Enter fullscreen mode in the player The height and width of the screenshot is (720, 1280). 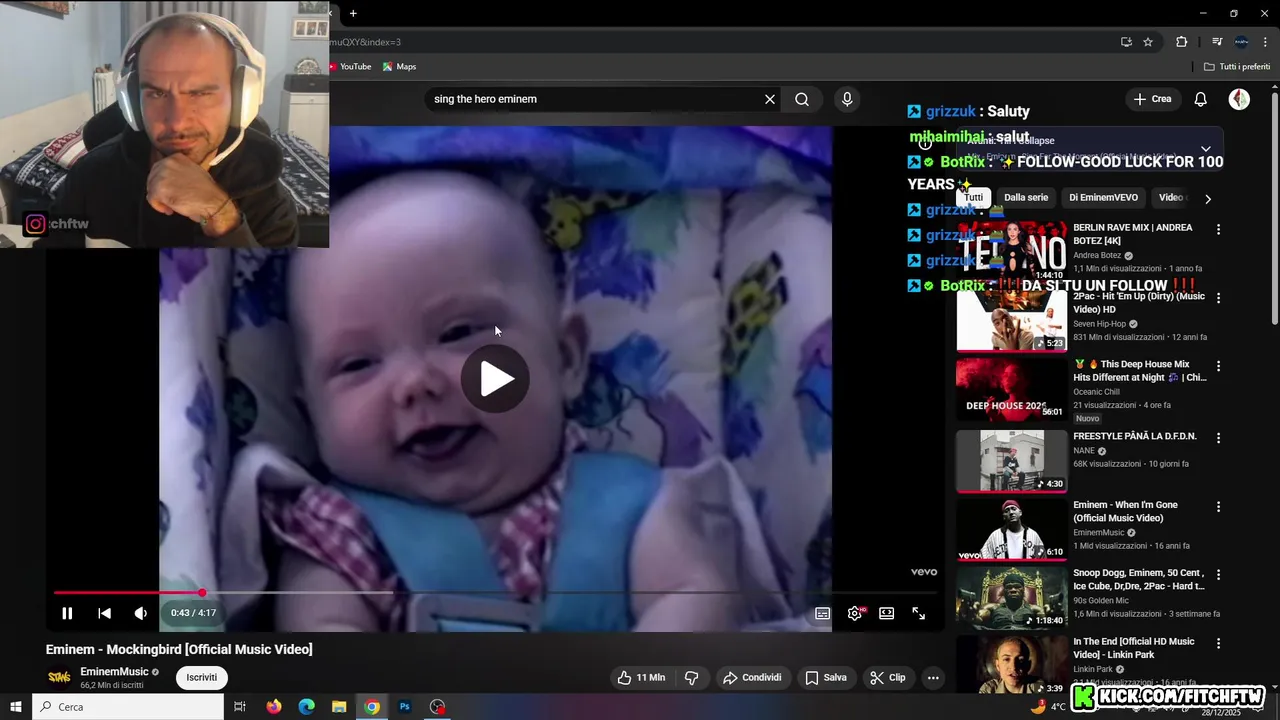click(919, 613)
